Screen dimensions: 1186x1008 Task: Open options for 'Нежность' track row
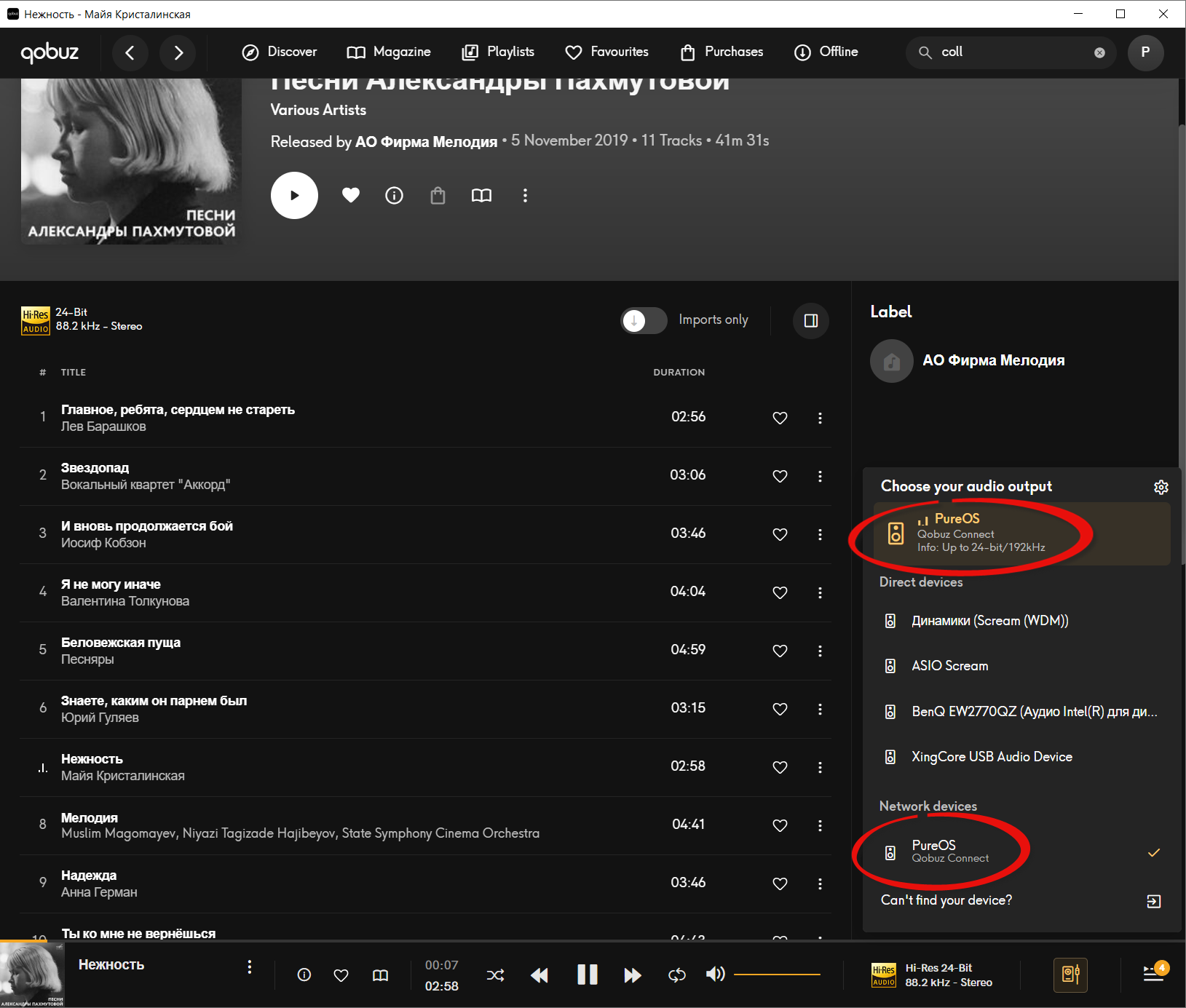[820, 767]
